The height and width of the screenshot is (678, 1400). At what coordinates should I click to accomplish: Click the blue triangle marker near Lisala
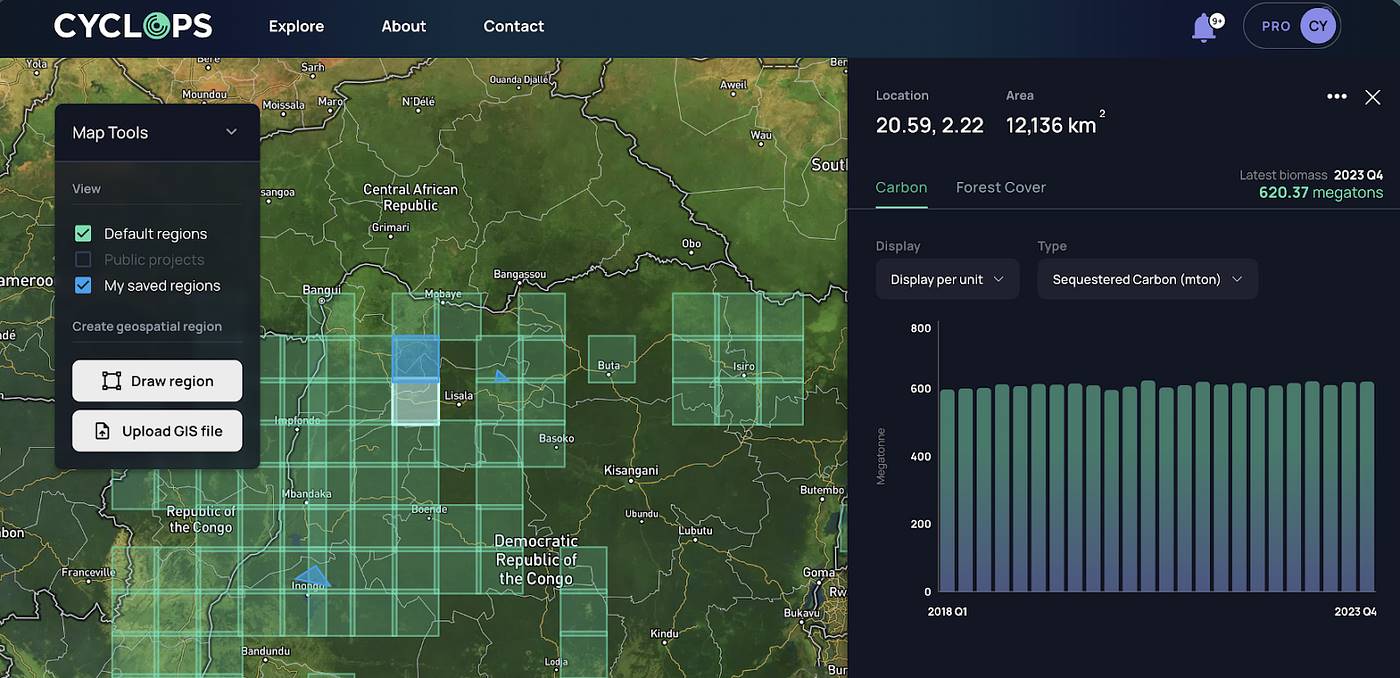tap(502, 377)
